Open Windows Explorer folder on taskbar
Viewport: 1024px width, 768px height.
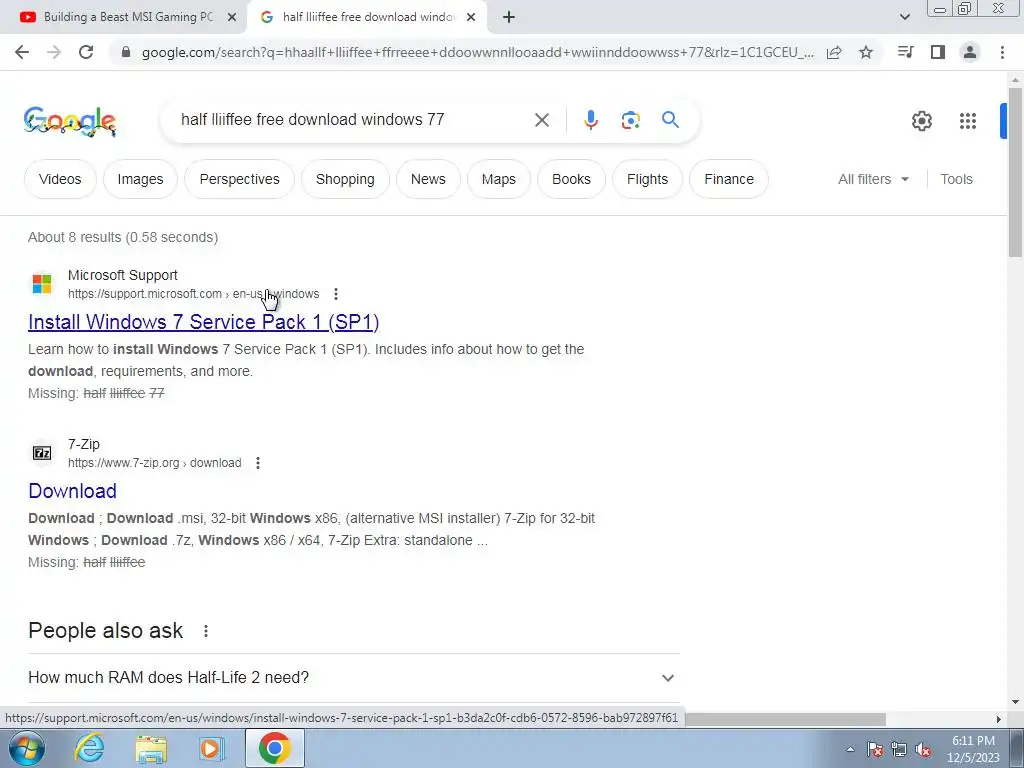pyautogui.click(x=151, y=748)
